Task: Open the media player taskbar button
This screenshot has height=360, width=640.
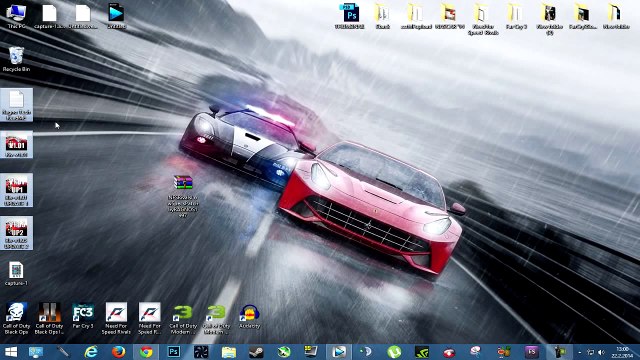Action: [339, 352]
